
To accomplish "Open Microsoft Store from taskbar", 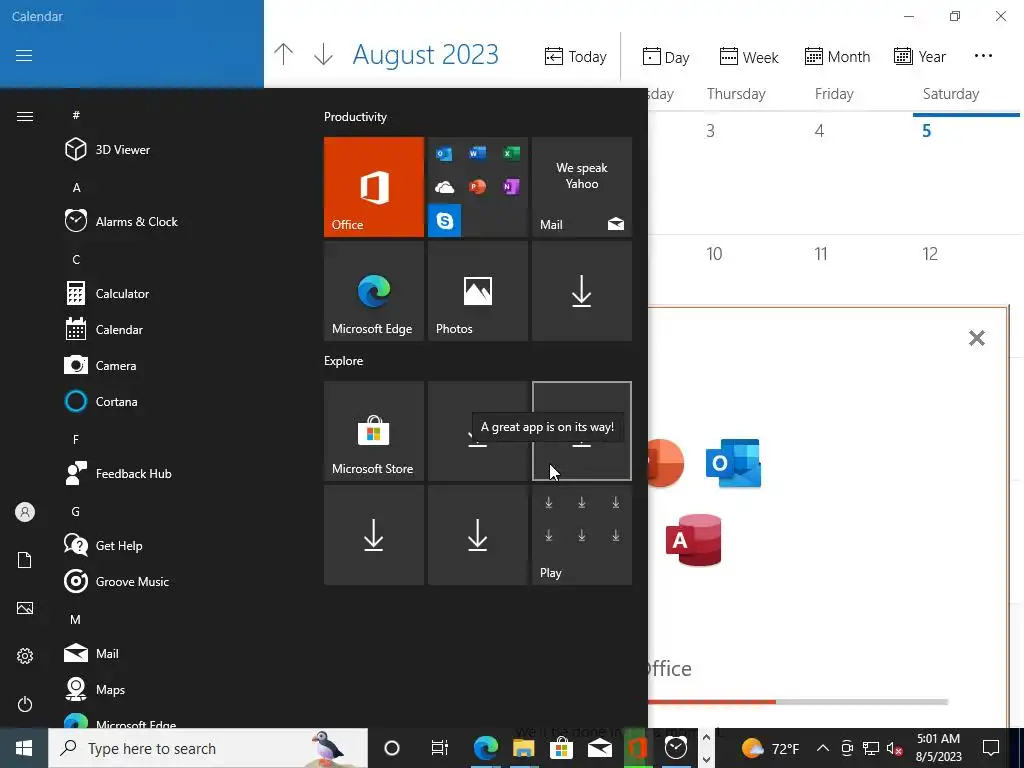I will pyautogui.click(x=561, y=748).
